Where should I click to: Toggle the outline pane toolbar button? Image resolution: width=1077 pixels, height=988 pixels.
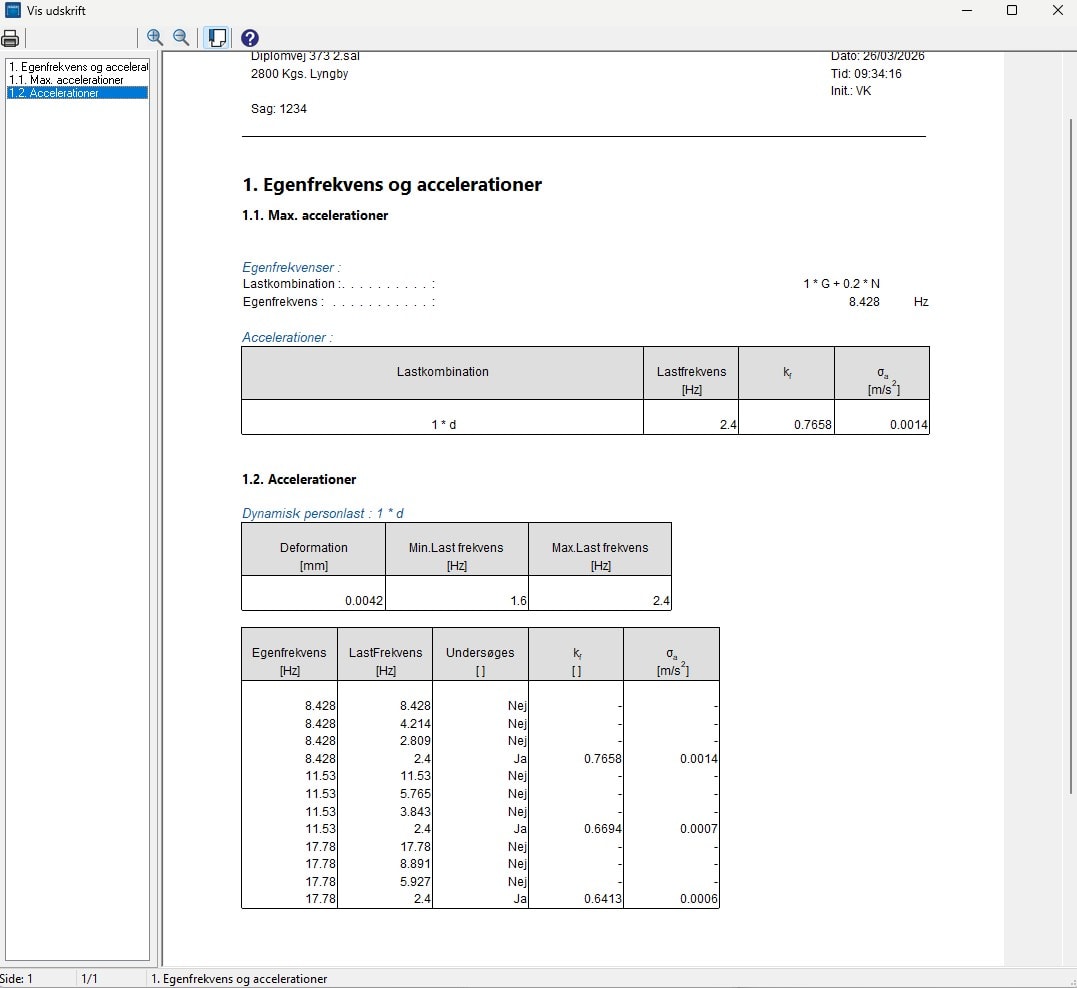[x=216, y=38]
